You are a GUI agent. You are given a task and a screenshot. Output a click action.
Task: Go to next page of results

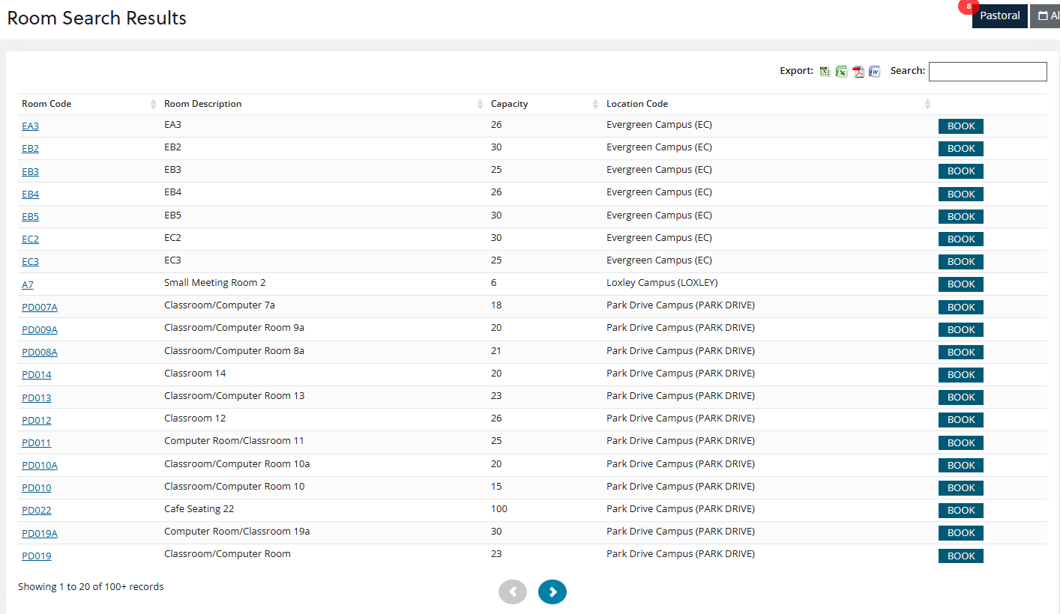pos(552,592)
